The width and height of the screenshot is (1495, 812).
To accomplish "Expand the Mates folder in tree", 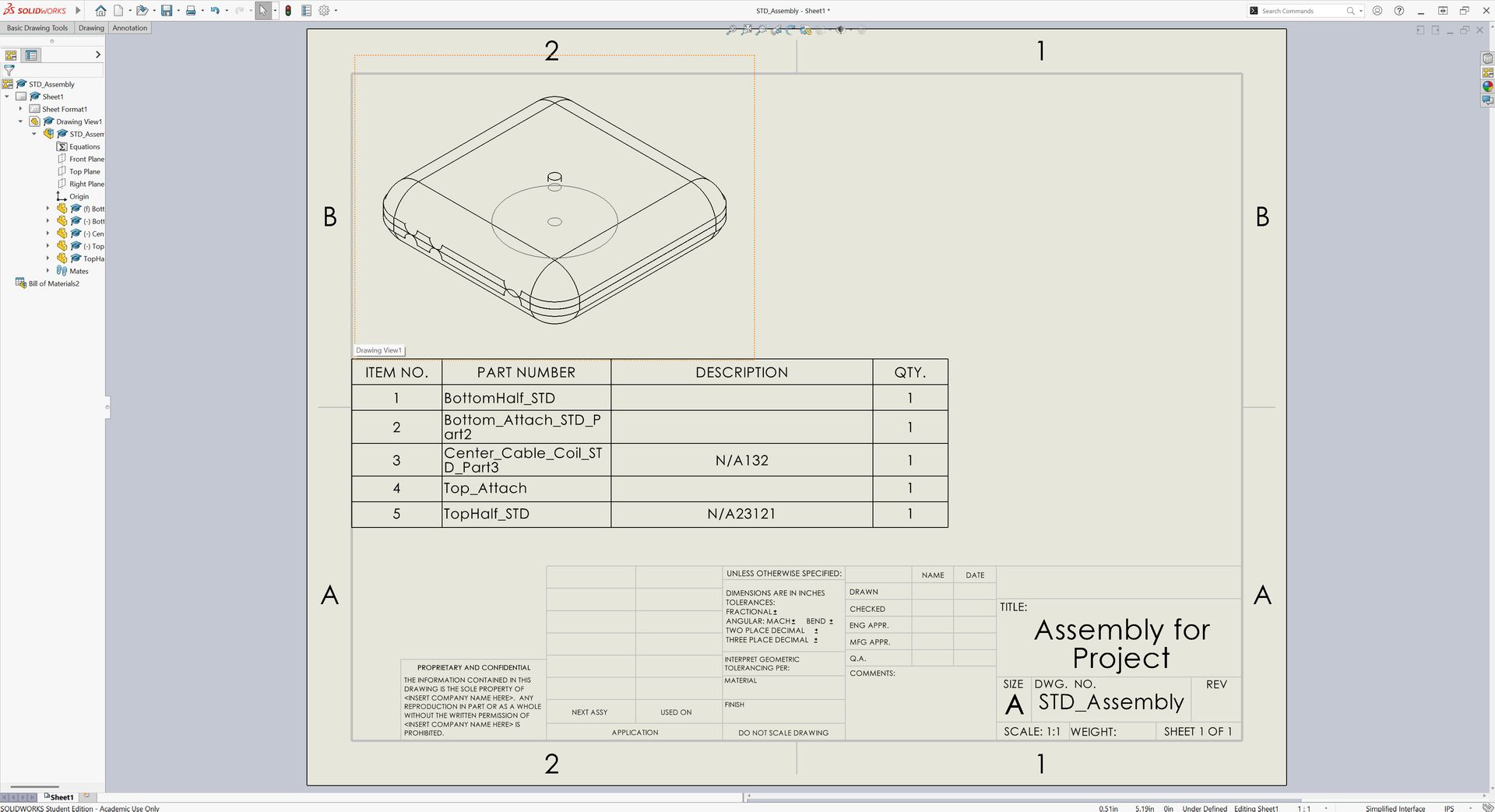I will pos(47,271).
